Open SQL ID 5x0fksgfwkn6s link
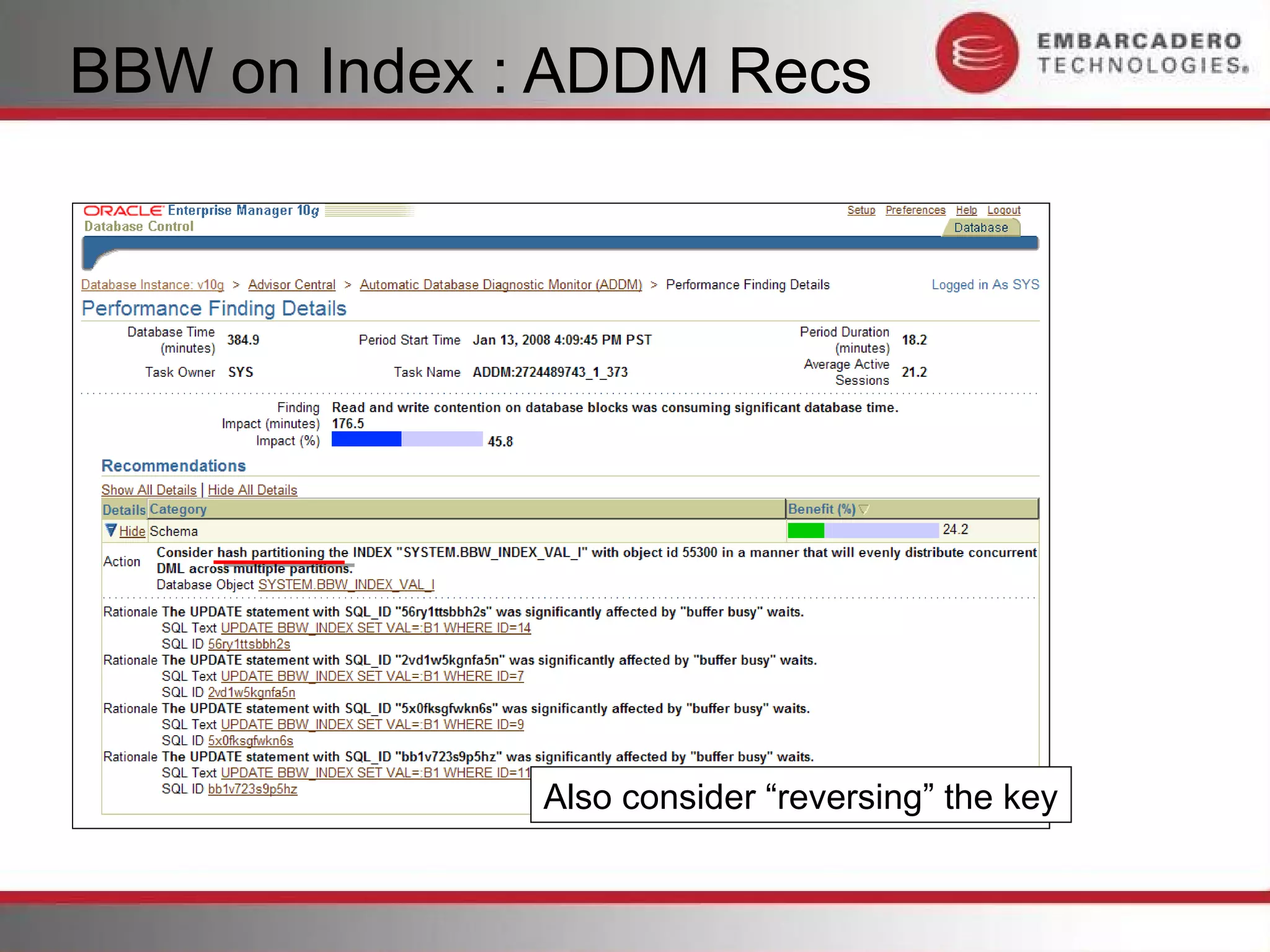This screenshot has width=1270, height=952. (251, 741)
